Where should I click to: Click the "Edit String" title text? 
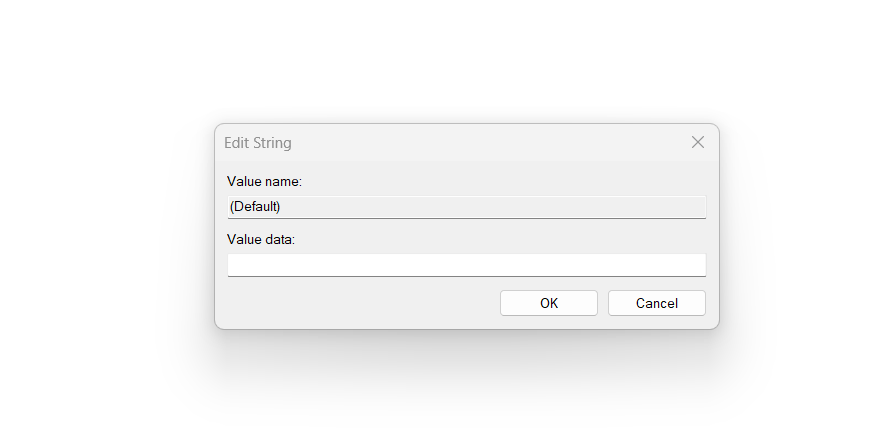(x=258, y=143)
